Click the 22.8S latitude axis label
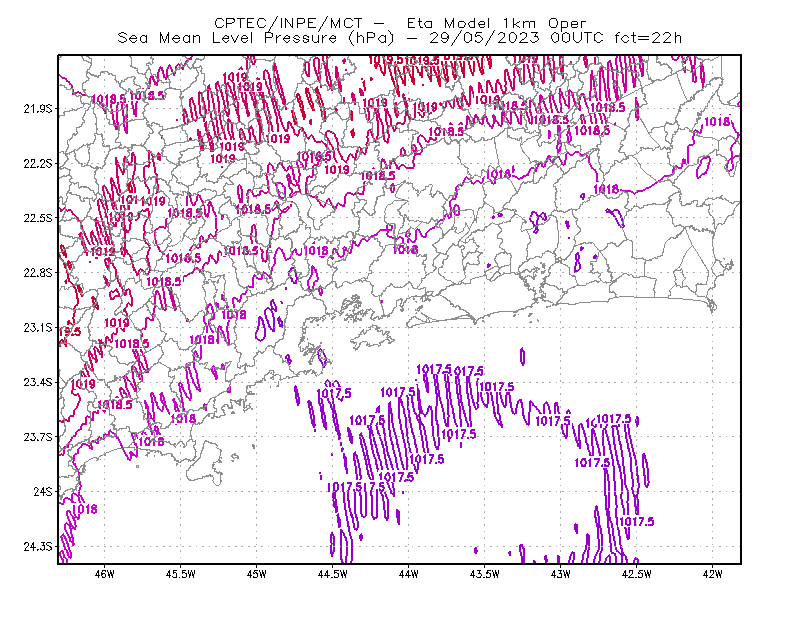 [38, 273]
